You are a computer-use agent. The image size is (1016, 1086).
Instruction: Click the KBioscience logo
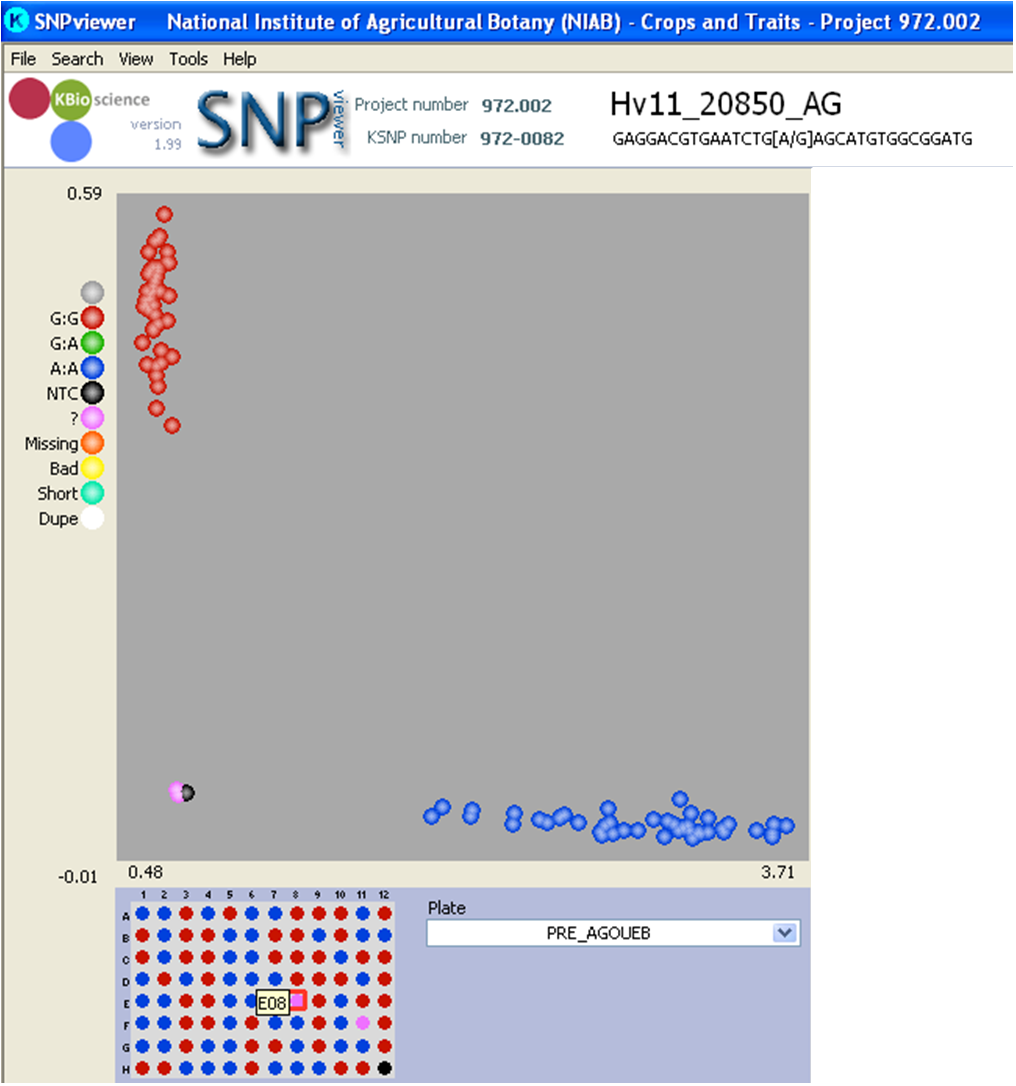click(x=80, y=119)
